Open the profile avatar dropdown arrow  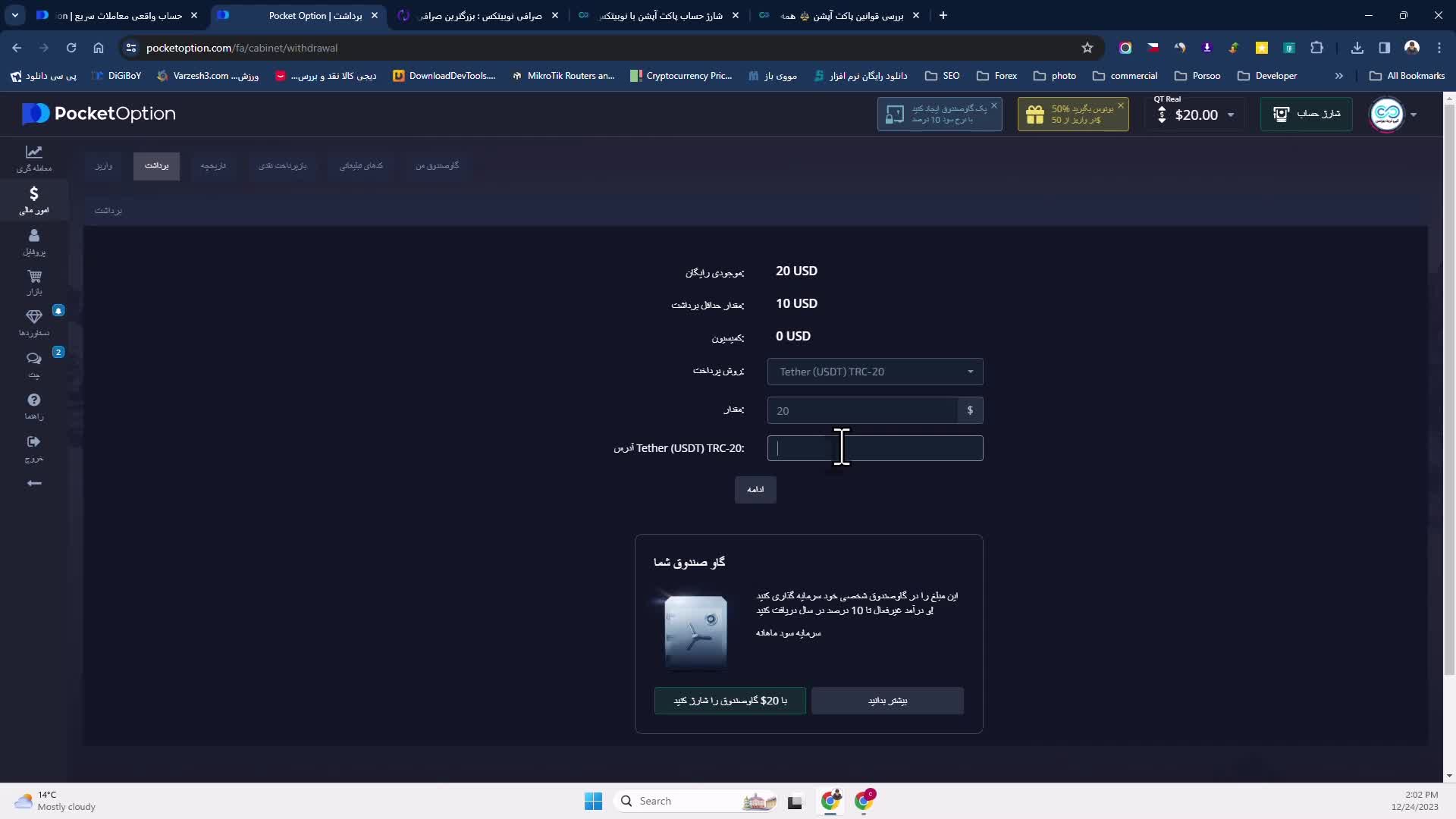pyautogui.click(x=1413, y=115)
